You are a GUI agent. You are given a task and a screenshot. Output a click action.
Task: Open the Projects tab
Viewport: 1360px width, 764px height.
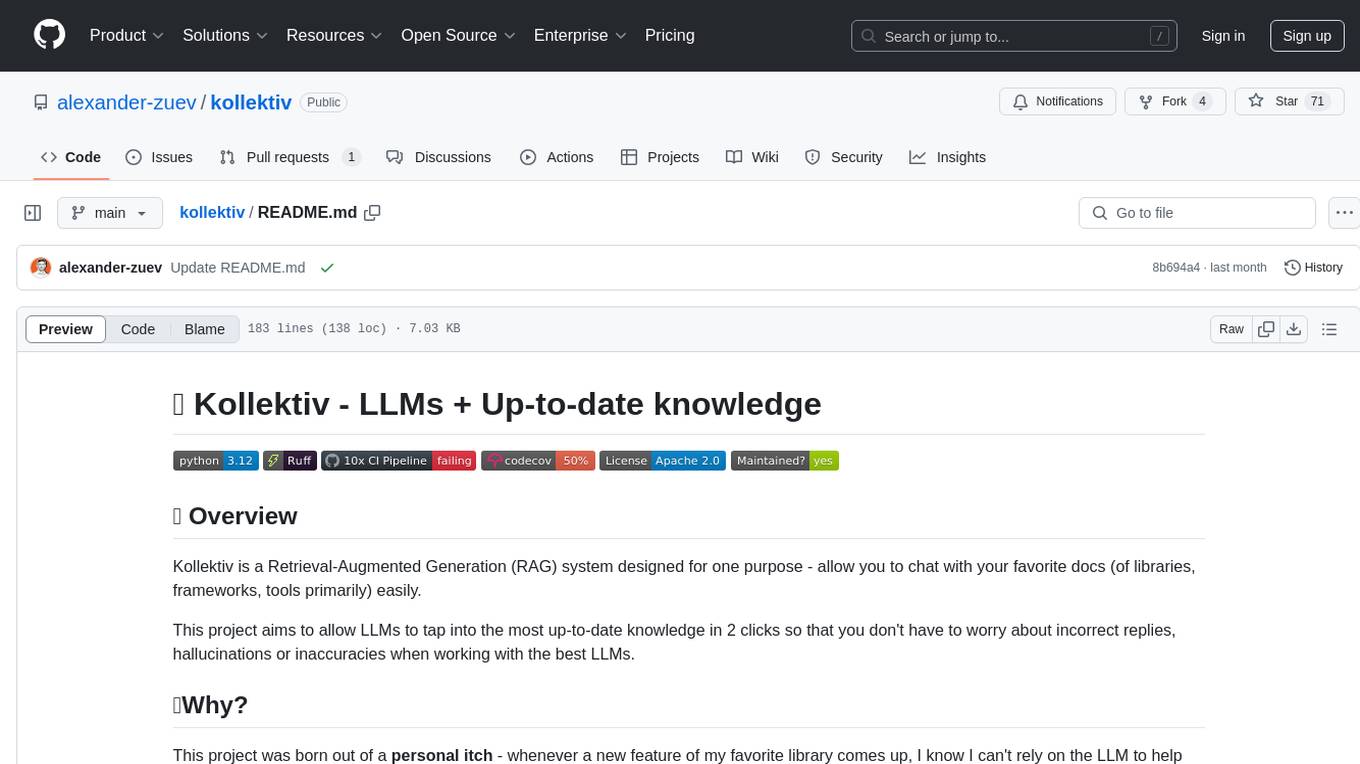(660, 157)
